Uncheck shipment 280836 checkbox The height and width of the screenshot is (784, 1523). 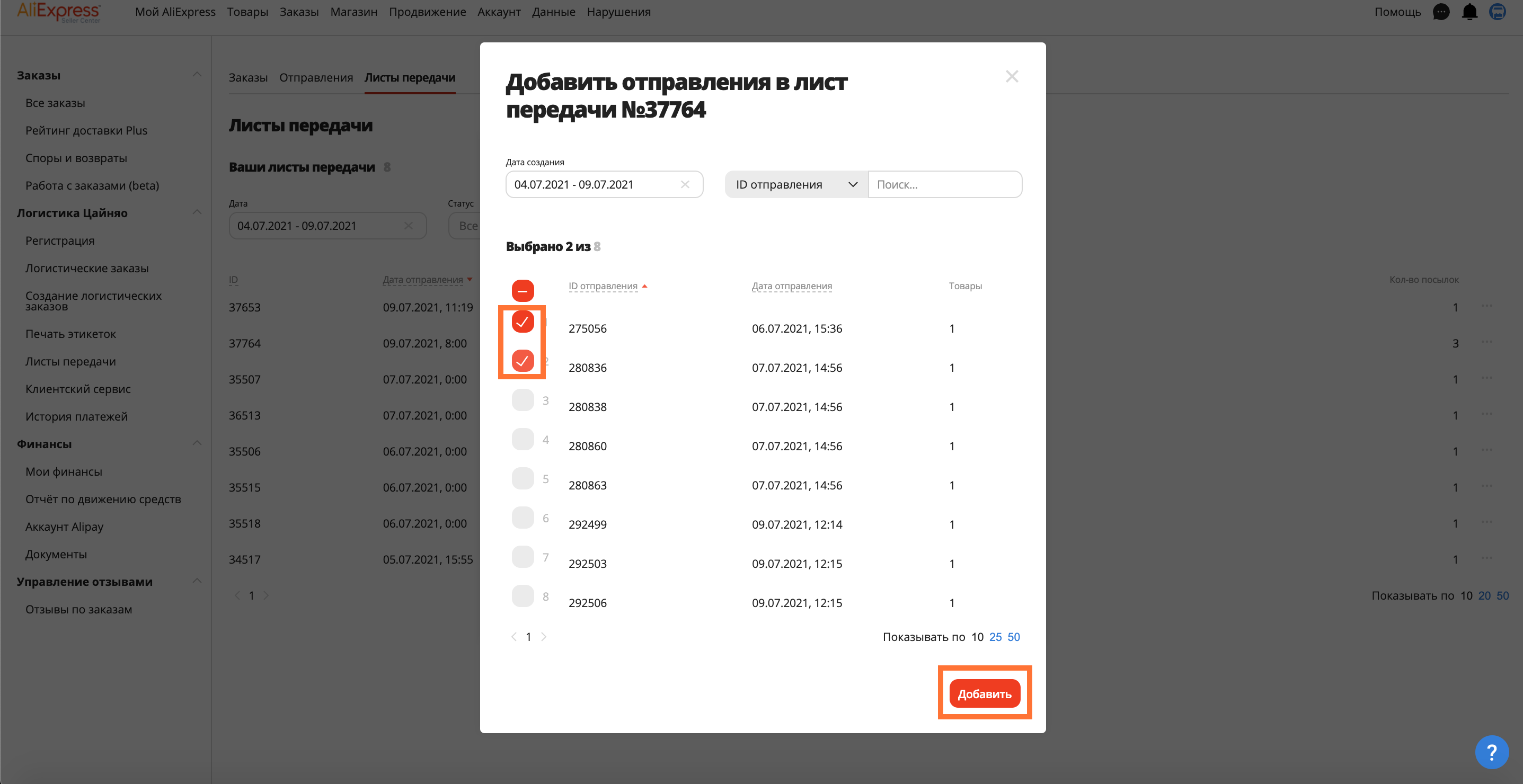523,360
